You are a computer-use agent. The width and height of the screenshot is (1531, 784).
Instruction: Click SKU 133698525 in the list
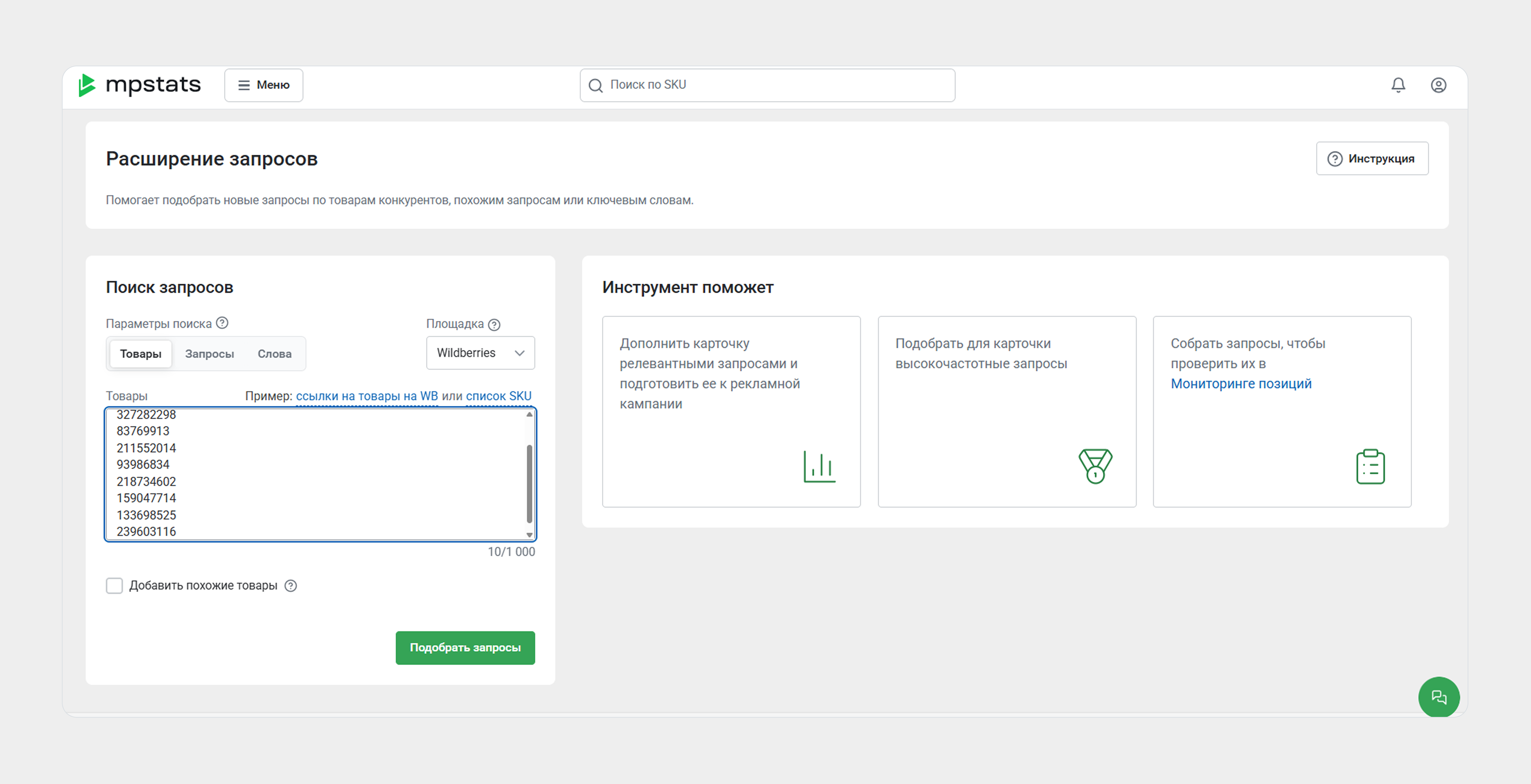(146, 515)
